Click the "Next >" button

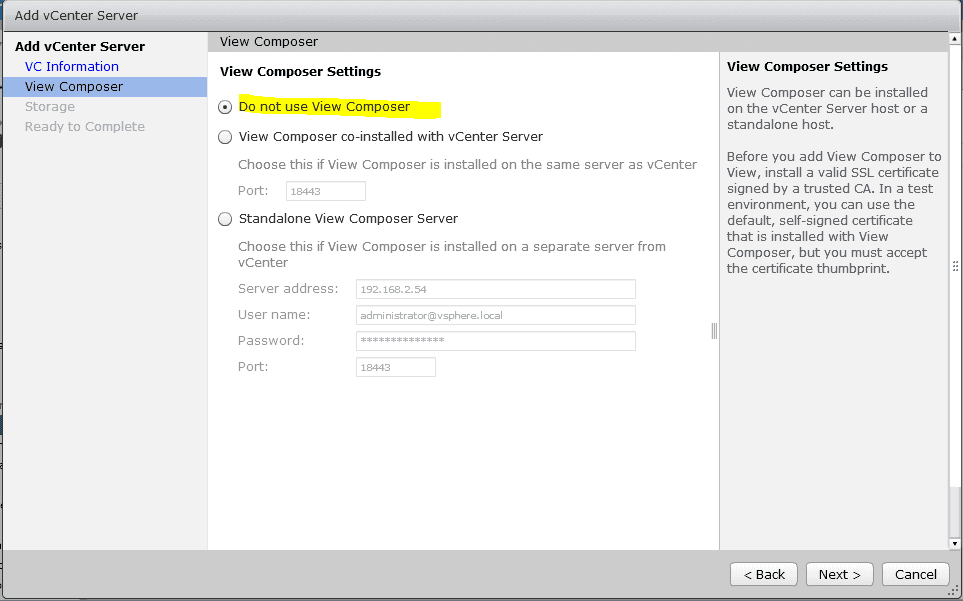(839, 574)
